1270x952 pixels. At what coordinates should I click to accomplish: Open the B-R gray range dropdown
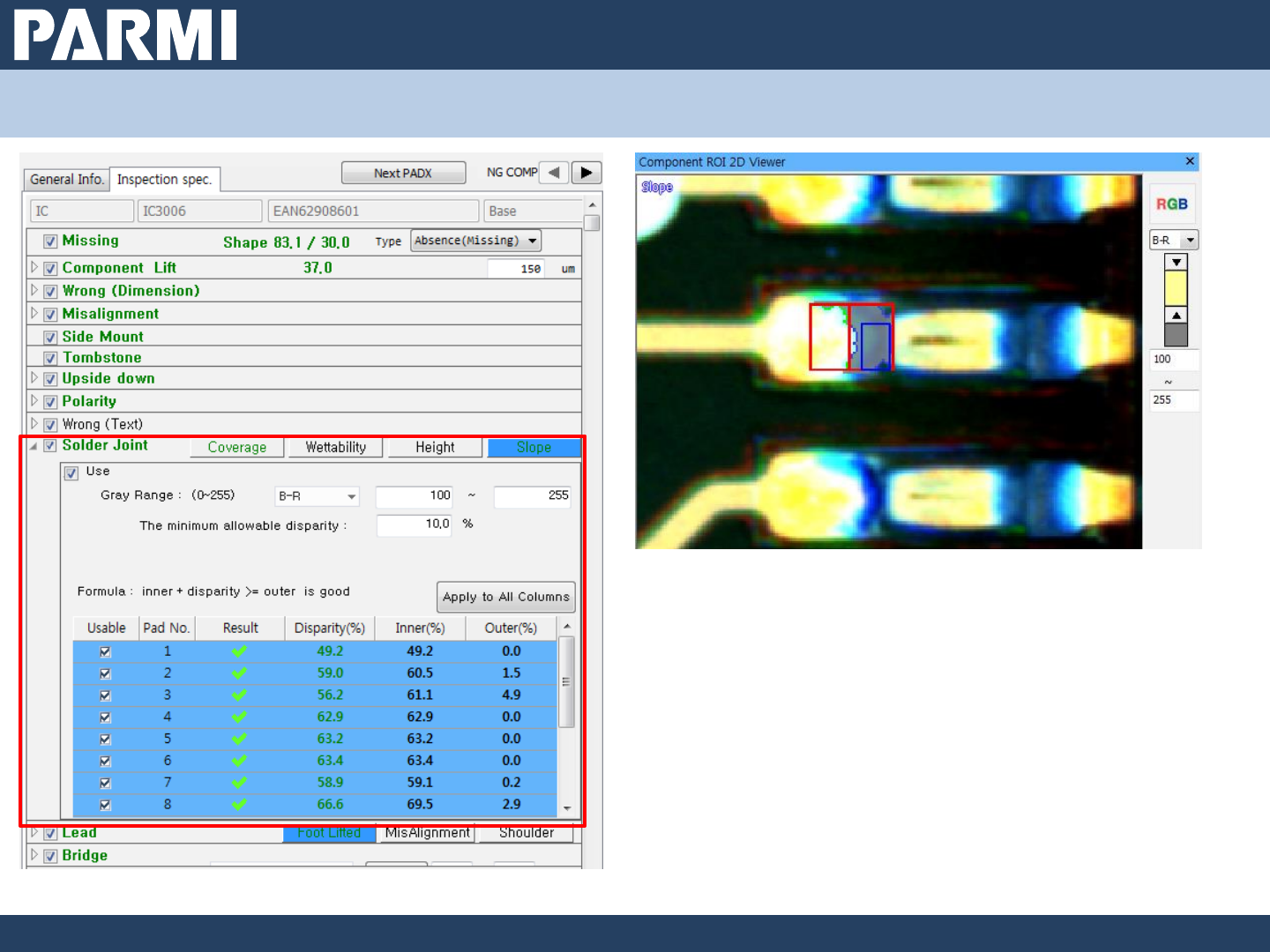[x=317, y=496]
